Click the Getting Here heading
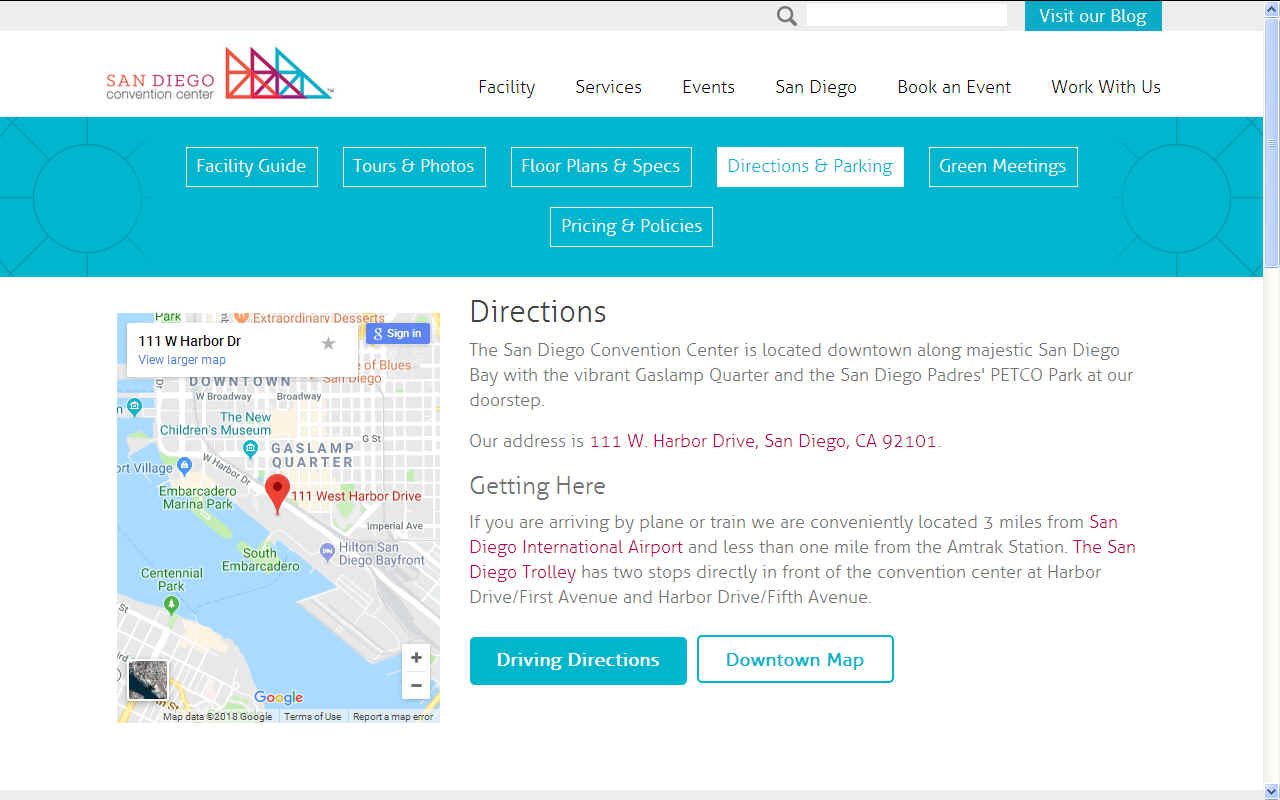This screenshot has height=800, width=1280. tap(537, 486)
